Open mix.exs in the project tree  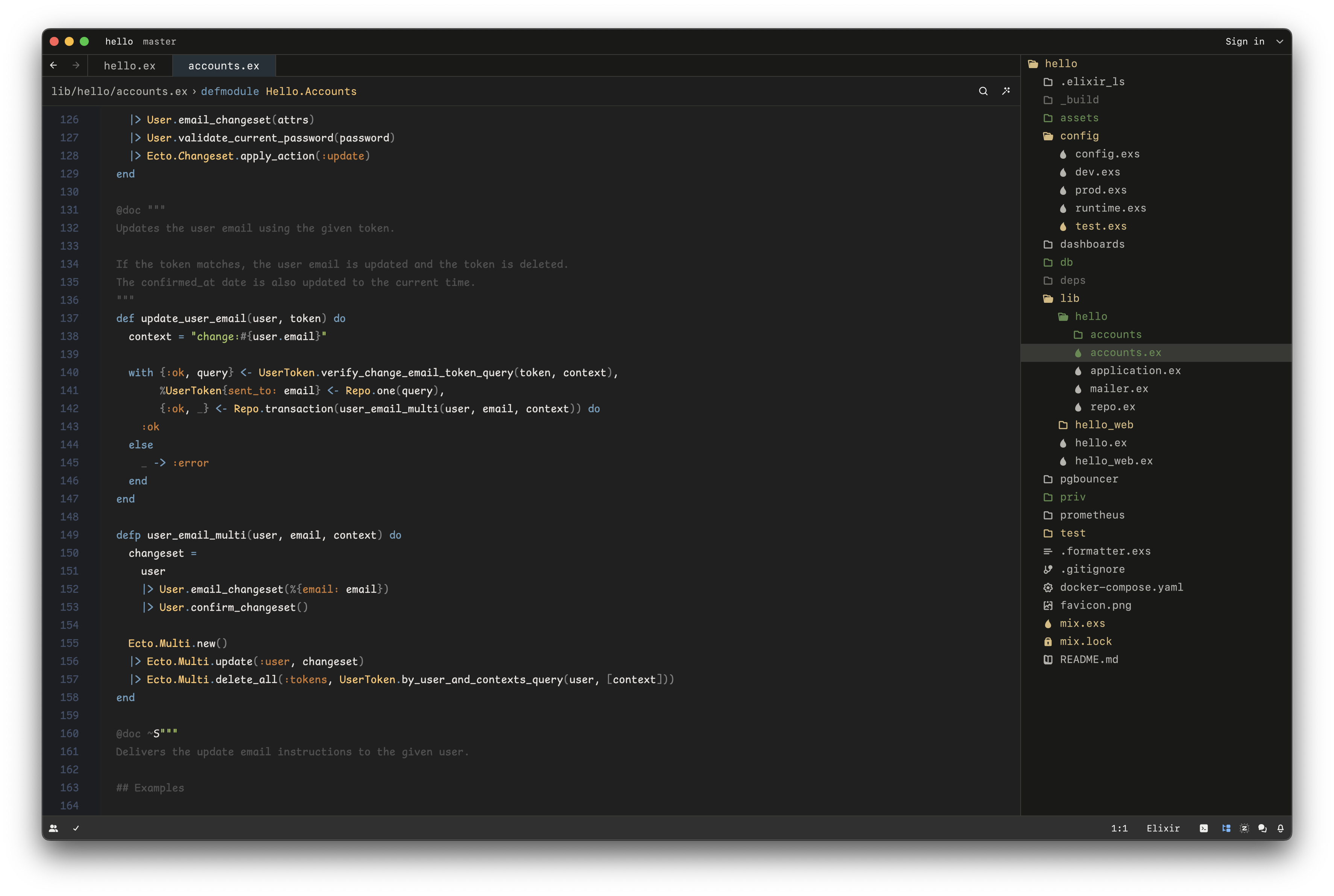1156,623
